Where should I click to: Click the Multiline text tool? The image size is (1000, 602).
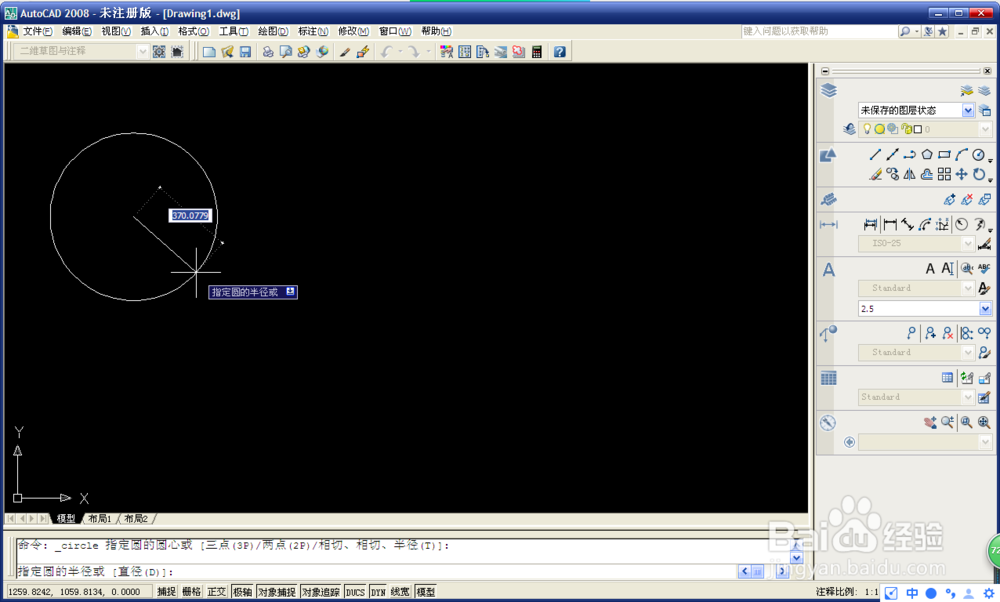click(x=930, y=268)
